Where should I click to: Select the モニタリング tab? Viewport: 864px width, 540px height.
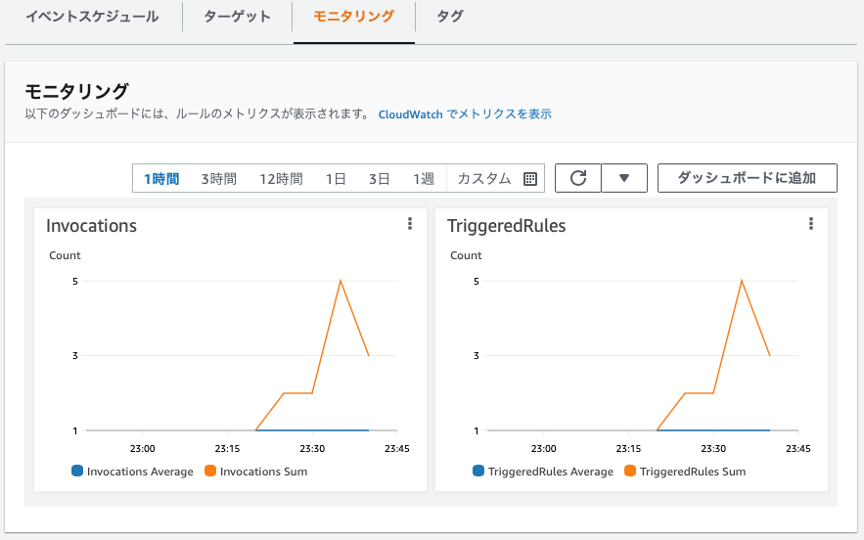tap(354, 17)
